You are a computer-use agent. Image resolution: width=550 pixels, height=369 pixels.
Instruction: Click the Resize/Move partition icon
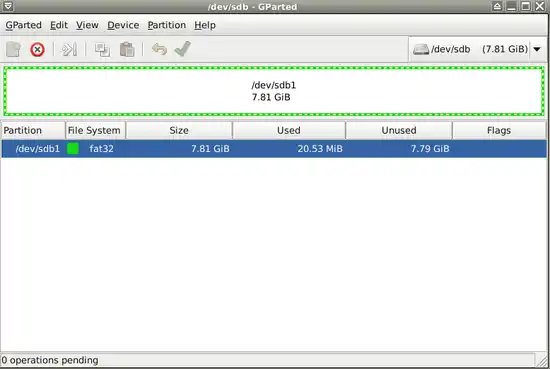(69, 49)
